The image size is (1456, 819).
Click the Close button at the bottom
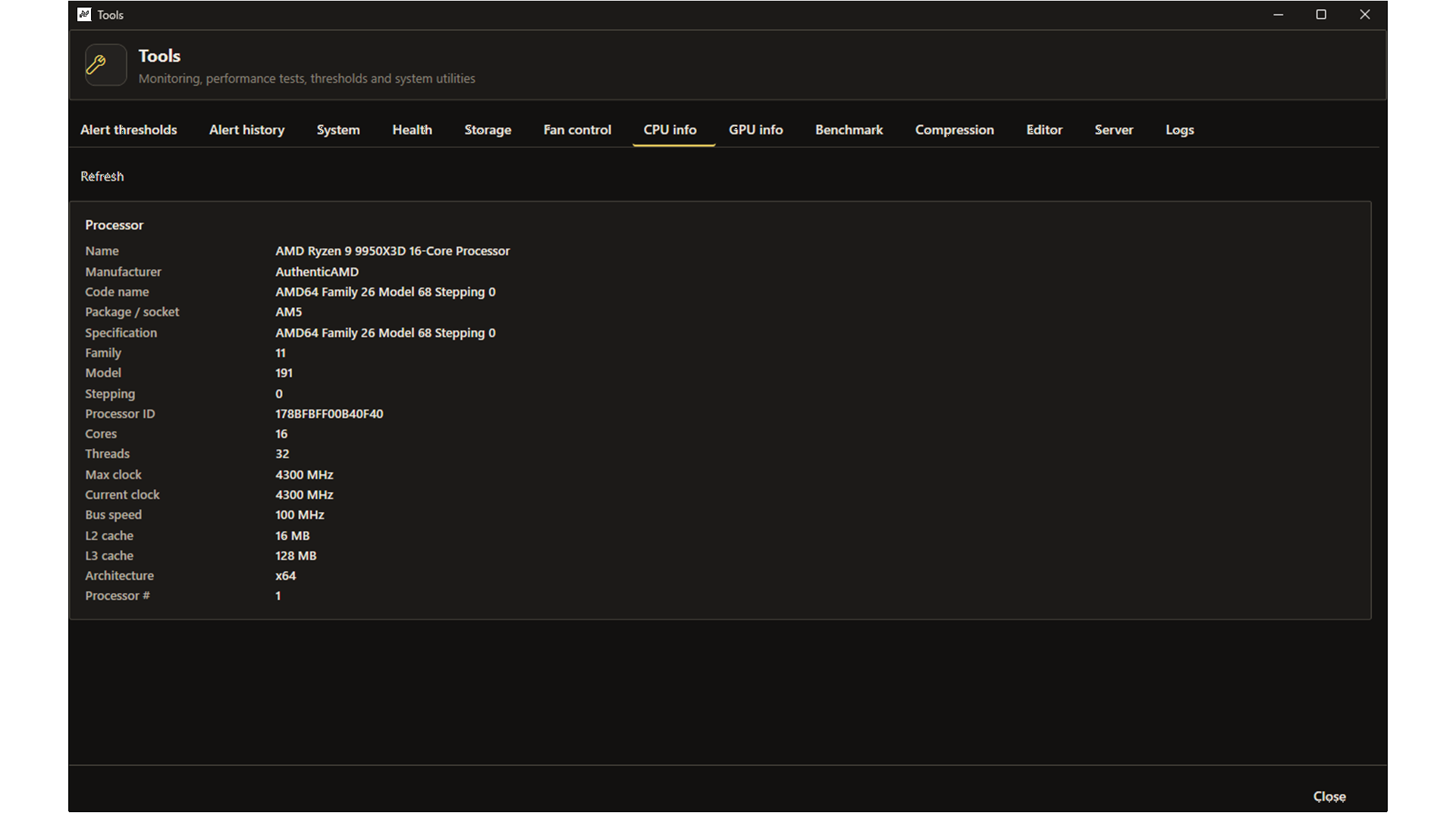coord(1329,796)
